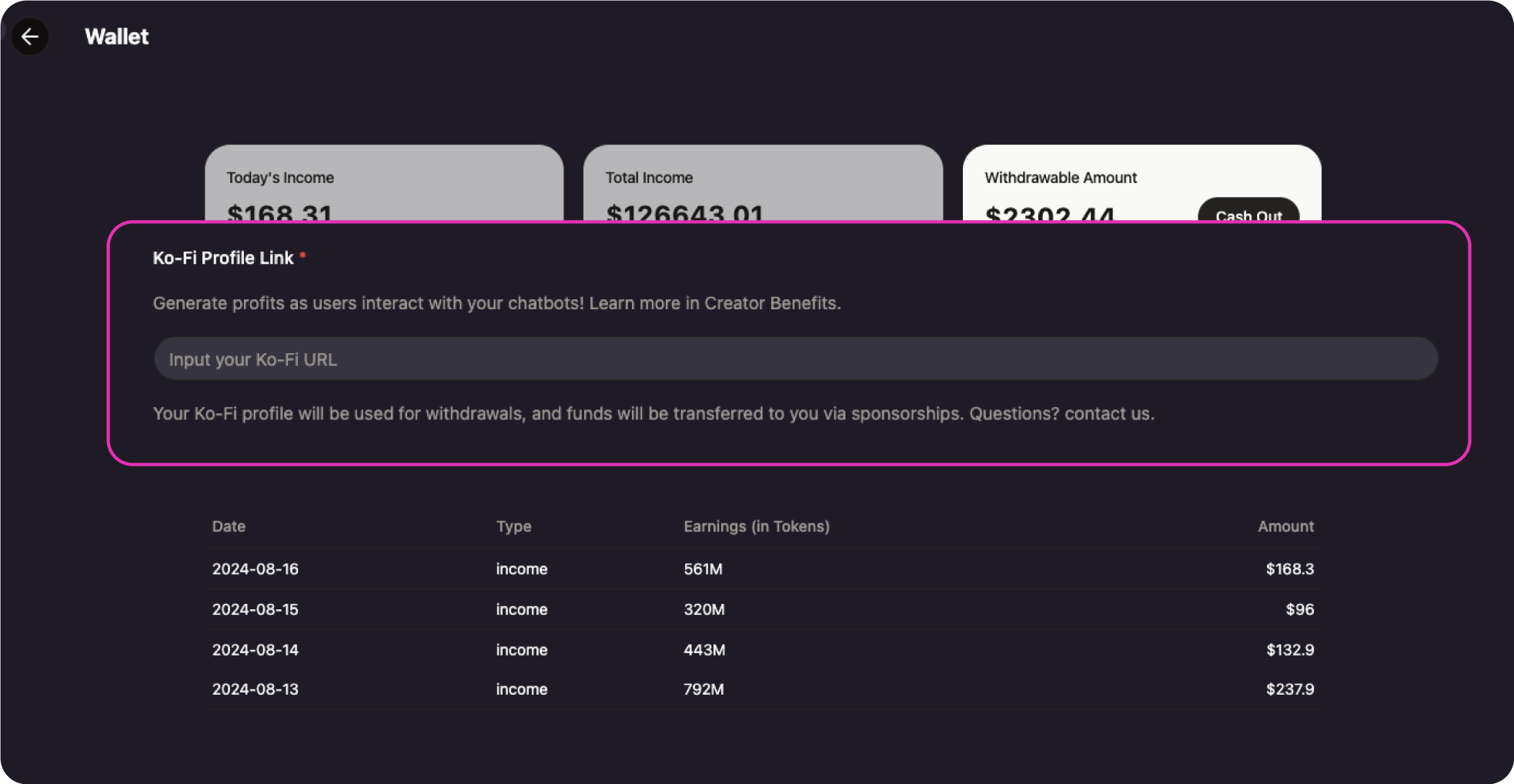The width and height of the screenshot is (1514, 784).
Task: Select the Total Income card
Action: pos(762,183)
